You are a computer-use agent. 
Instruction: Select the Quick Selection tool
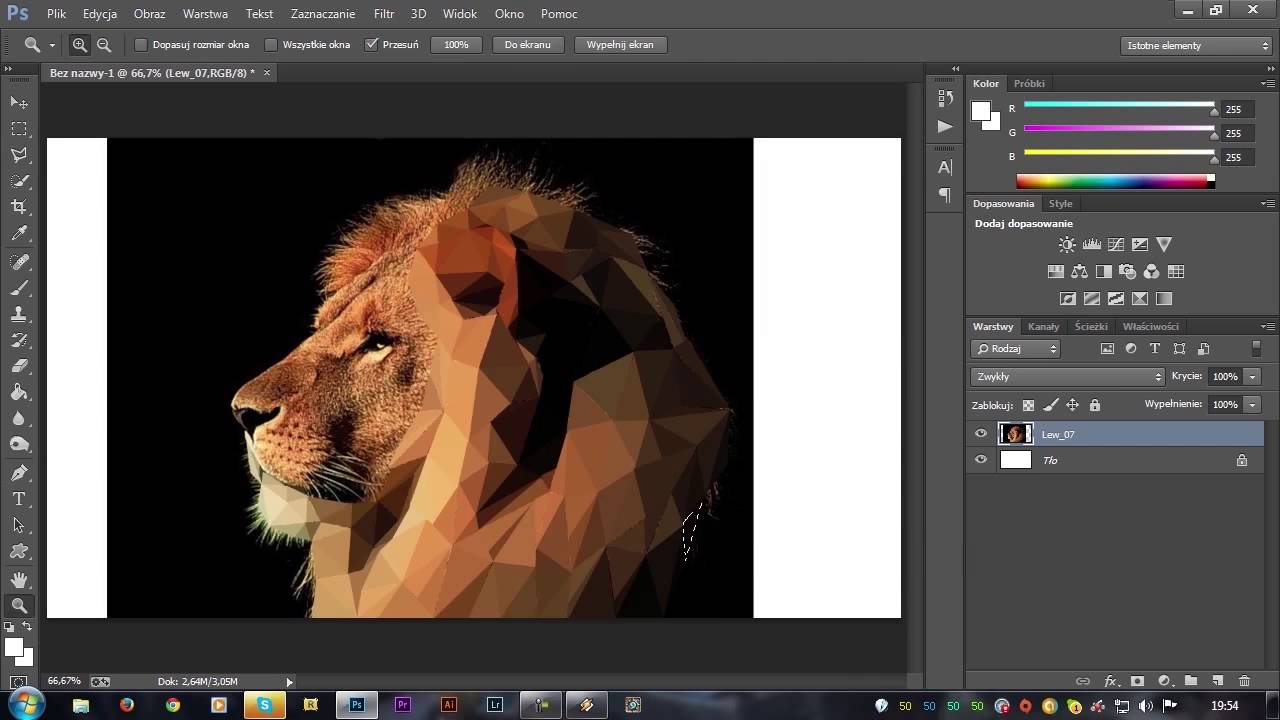point(19,181)
